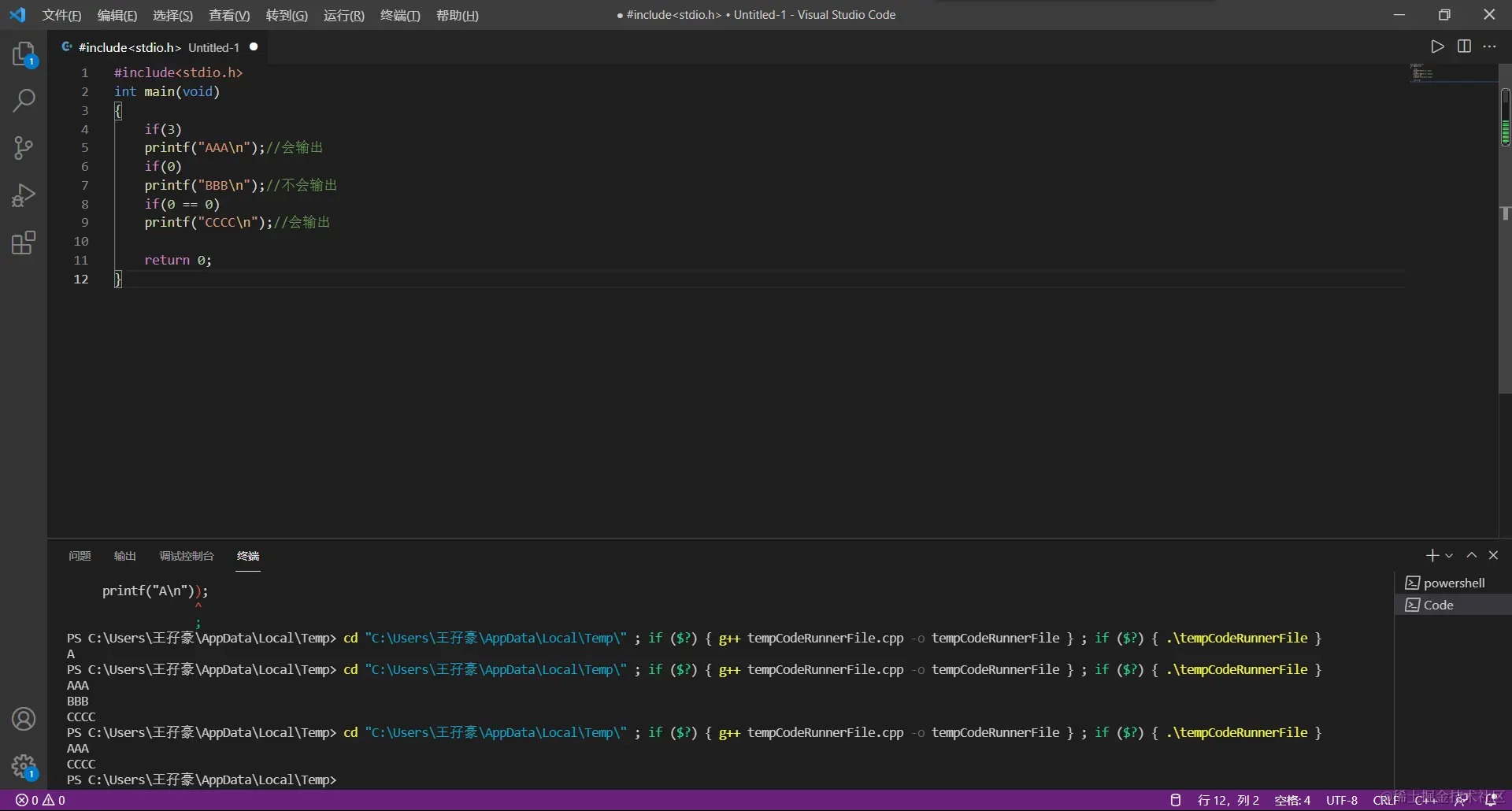Add a new terminal with plus button
The image size is (1512, 811).
[x=1432, y=555]
